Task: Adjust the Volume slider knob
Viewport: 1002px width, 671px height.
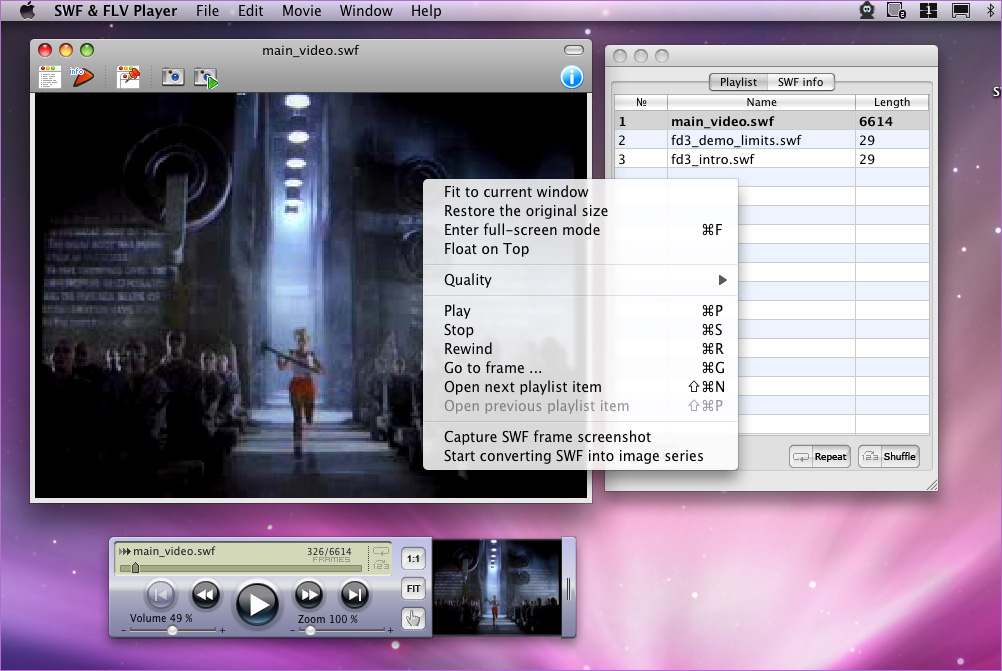Action: click(x=173, y=630)
